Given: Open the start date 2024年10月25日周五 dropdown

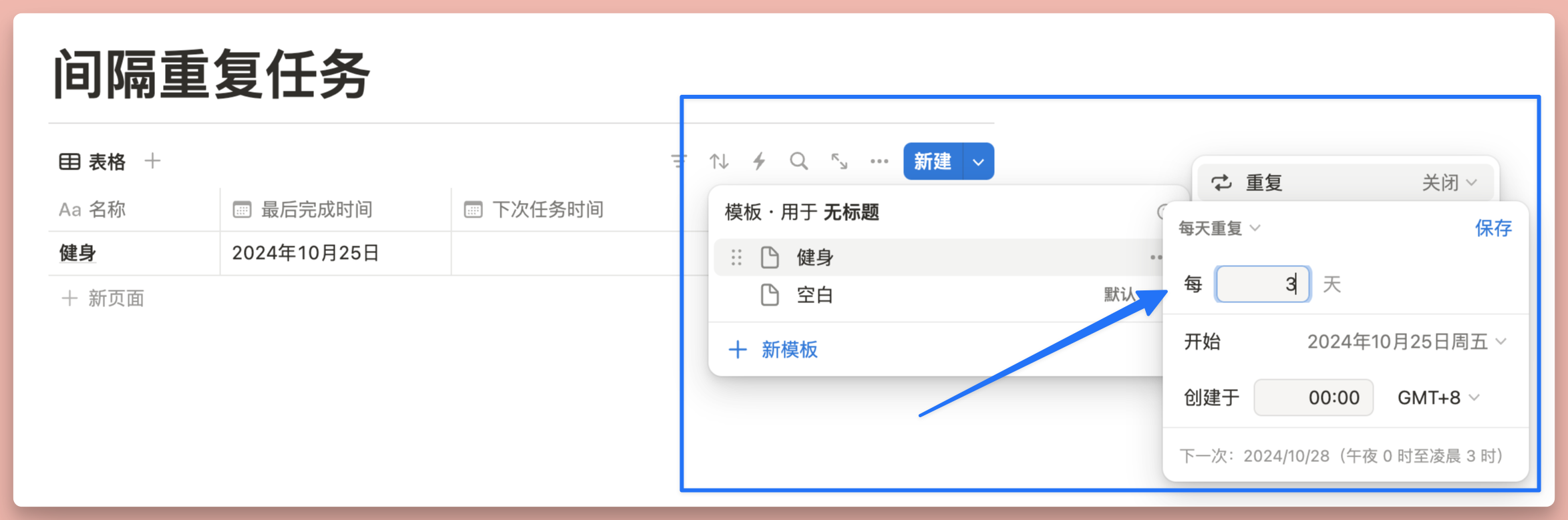Looking at the screenshot, I should tap(1406, 342).
